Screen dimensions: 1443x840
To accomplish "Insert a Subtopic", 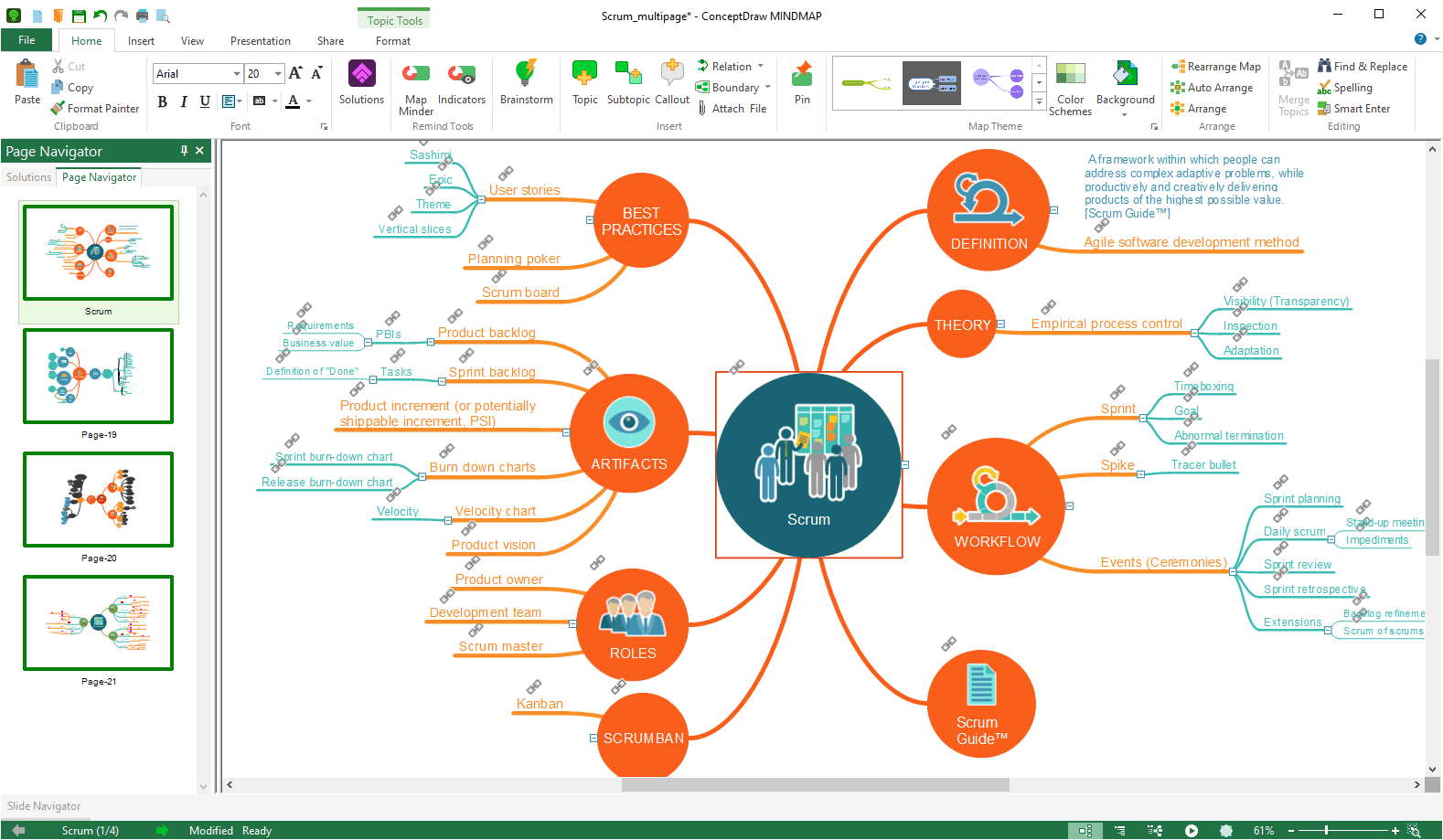I will coord(628,74).
